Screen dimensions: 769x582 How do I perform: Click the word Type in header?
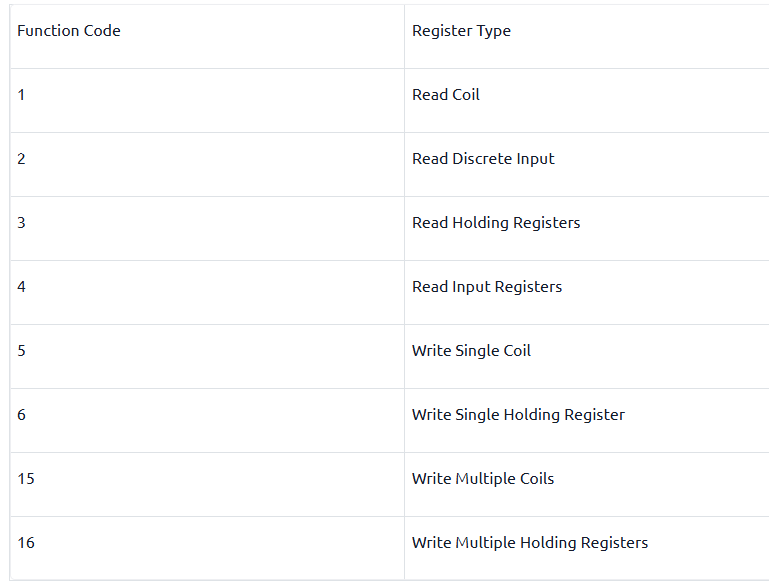point(493,32)
